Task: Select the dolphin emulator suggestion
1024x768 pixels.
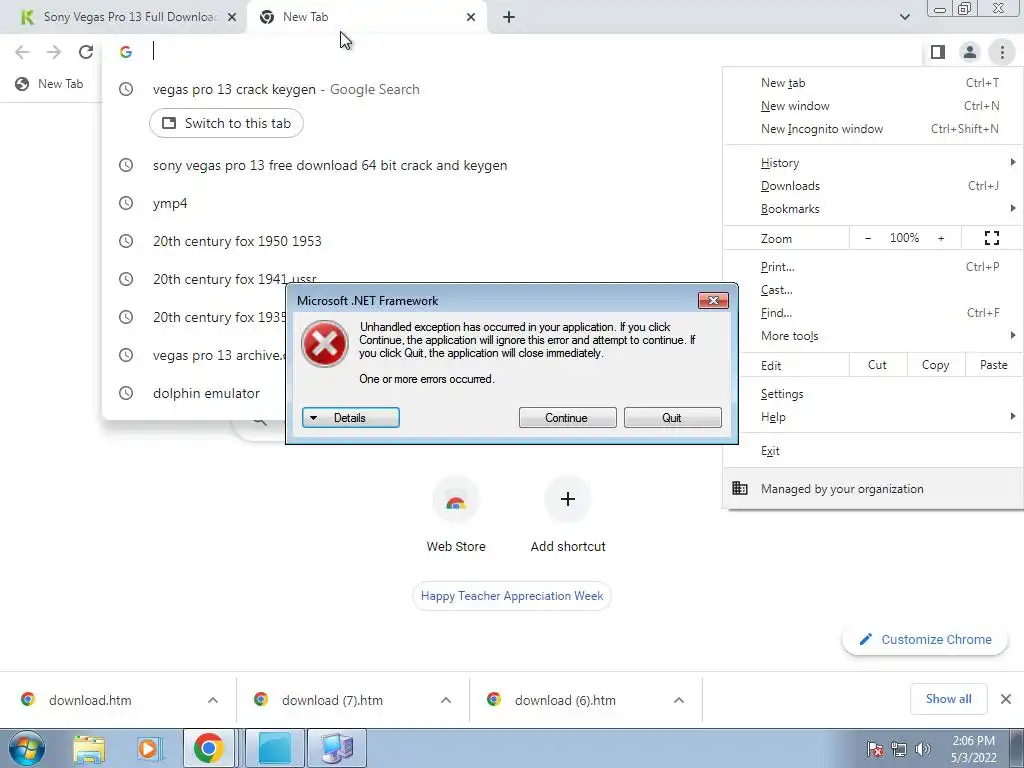Action: [x=206, y=393]
